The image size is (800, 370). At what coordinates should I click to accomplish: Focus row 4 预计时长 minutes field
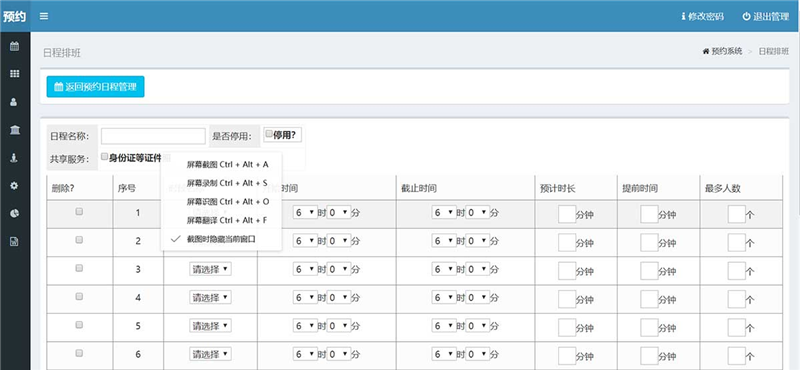point(567,299)
